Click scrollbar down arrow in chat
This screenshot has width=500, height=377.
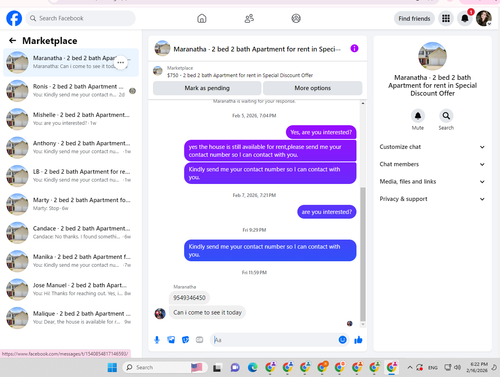[x=363, y=324]
